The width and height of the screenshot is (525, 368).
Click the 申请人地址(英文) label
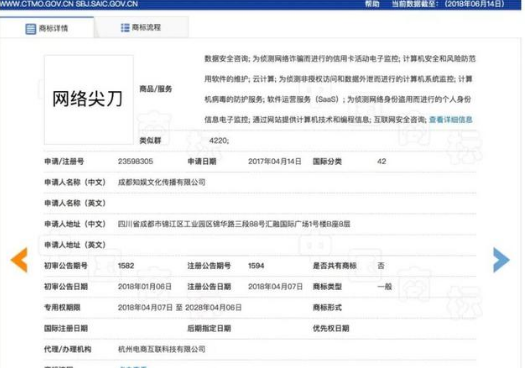75,245
